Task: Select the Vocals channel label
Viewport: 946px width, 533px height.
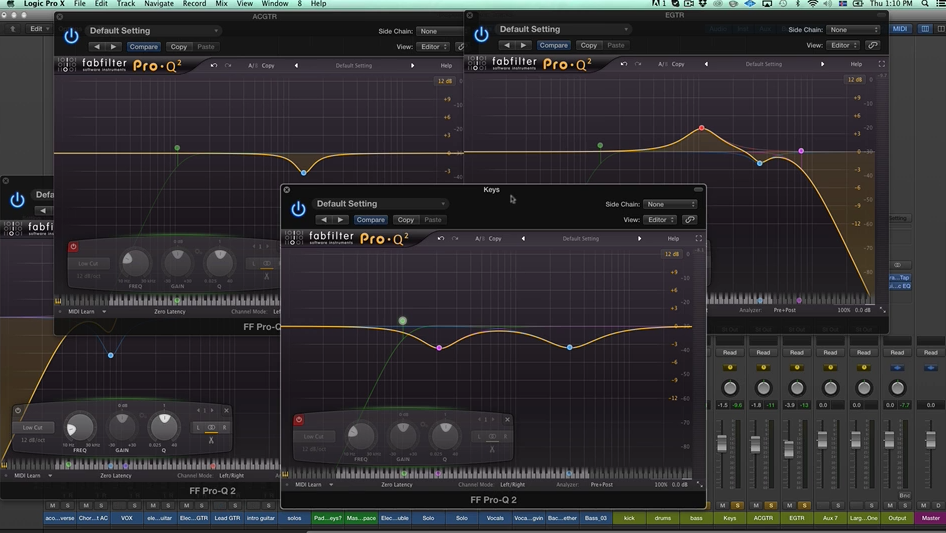Action: click(495, 518)
